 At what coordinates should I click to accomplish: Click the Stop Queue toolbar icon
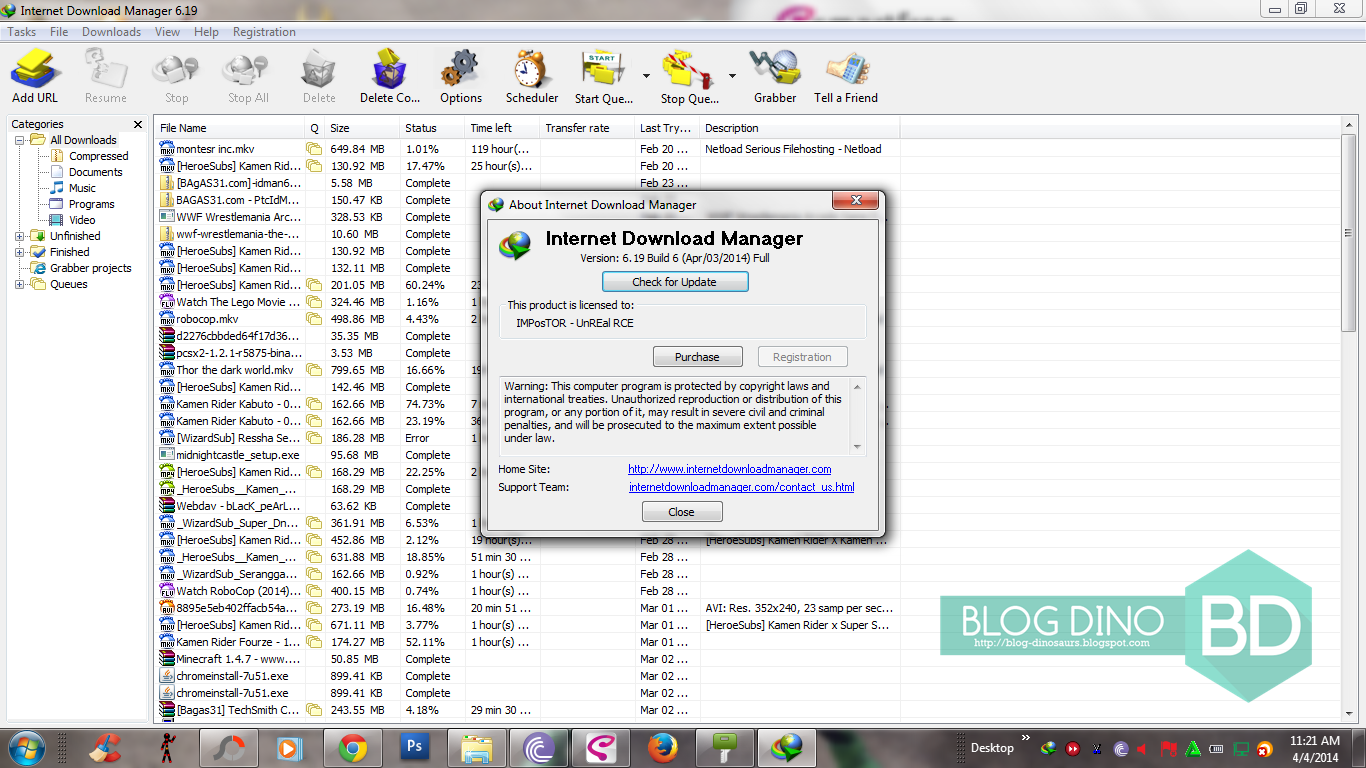coord(689,77)
